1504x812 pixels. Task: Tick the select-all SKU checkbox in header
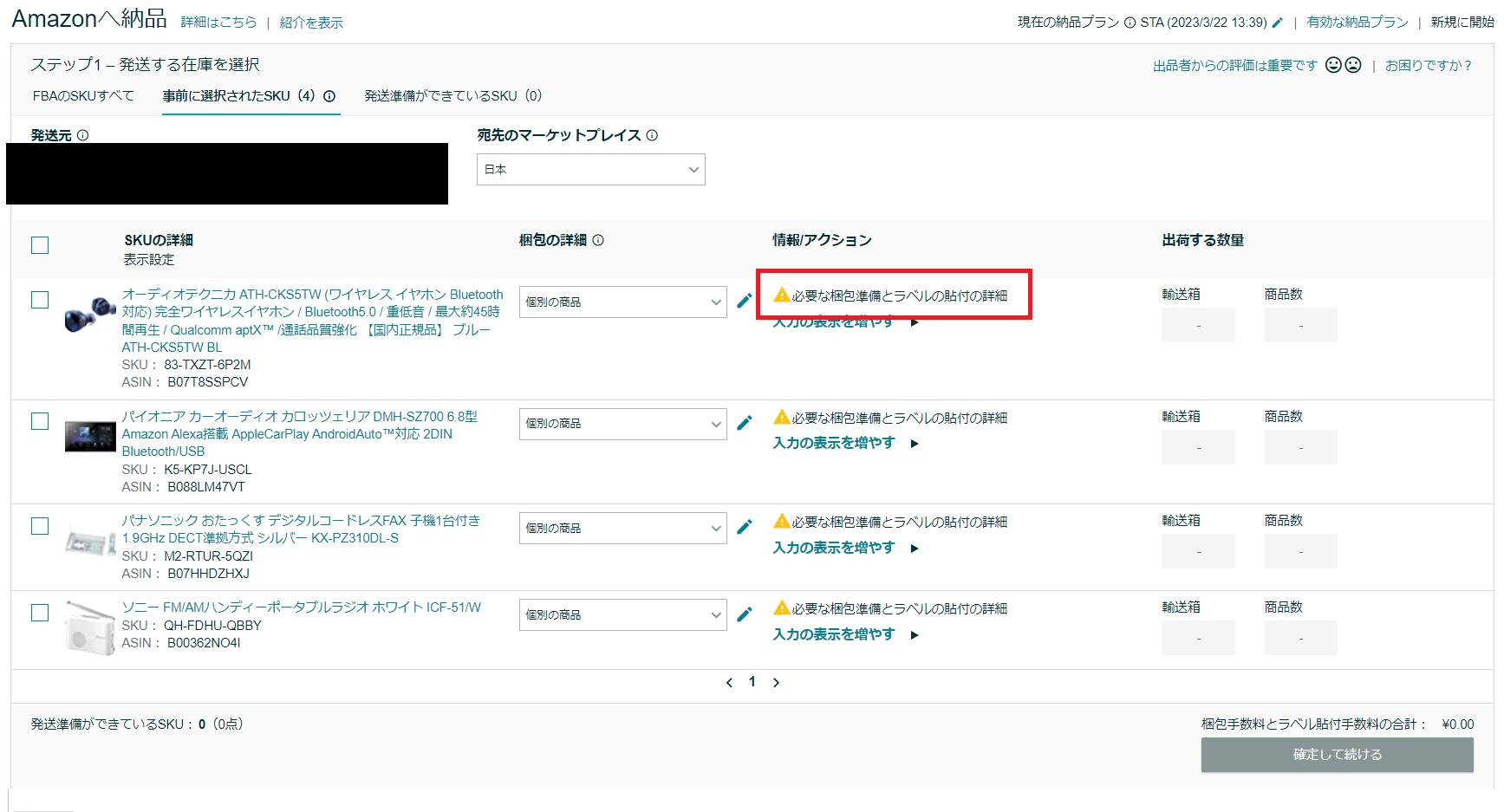(x=40, y=245)
